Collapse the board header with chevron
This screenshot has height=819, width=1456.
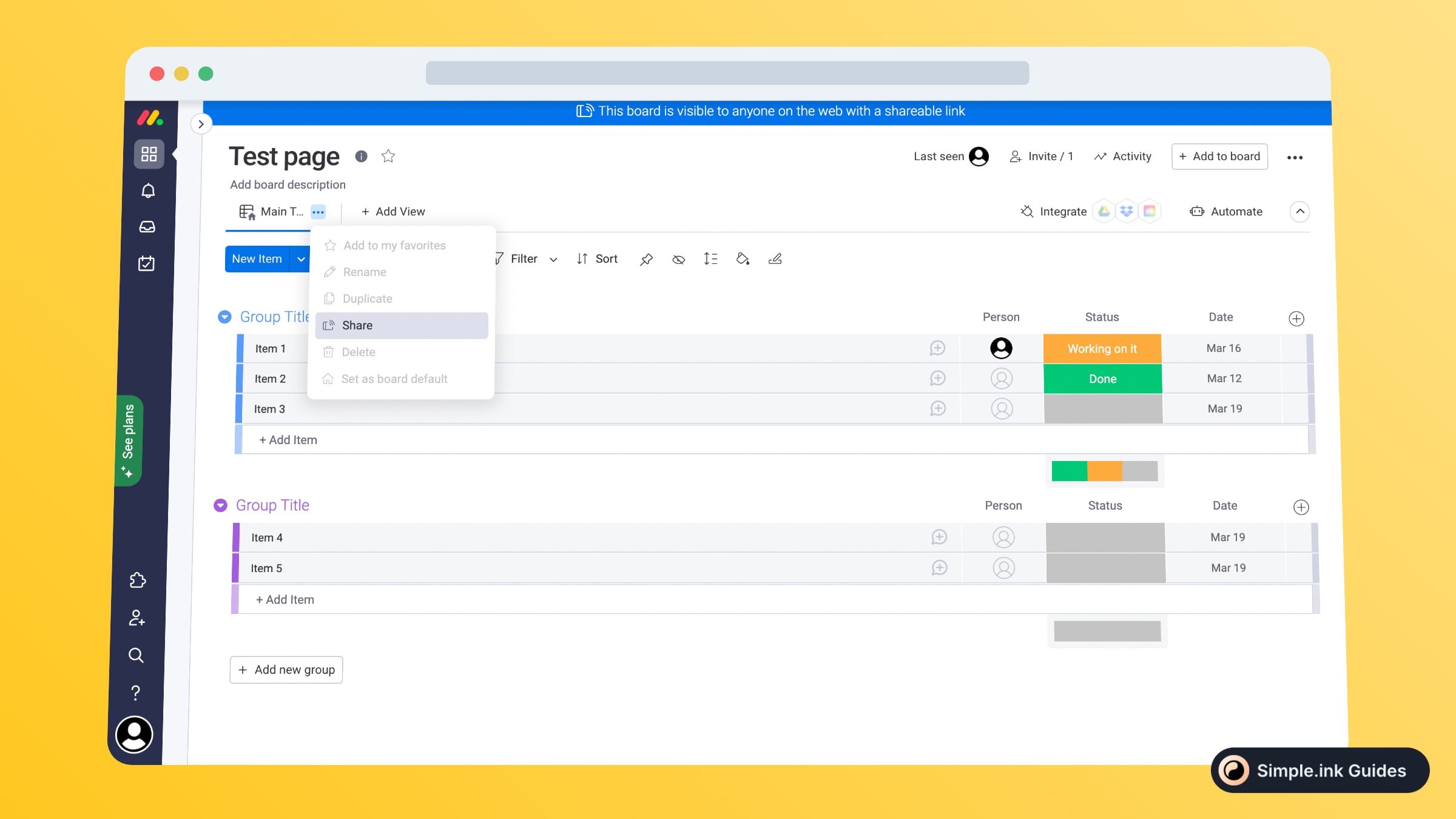click(x=1299, y=212)
